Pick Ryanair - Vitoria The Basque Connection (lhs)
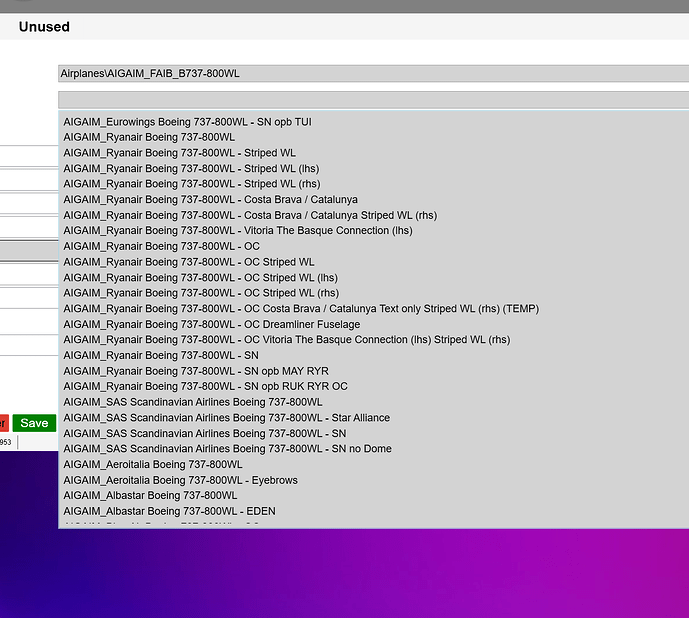689x618 pixels. coord(238,230)
